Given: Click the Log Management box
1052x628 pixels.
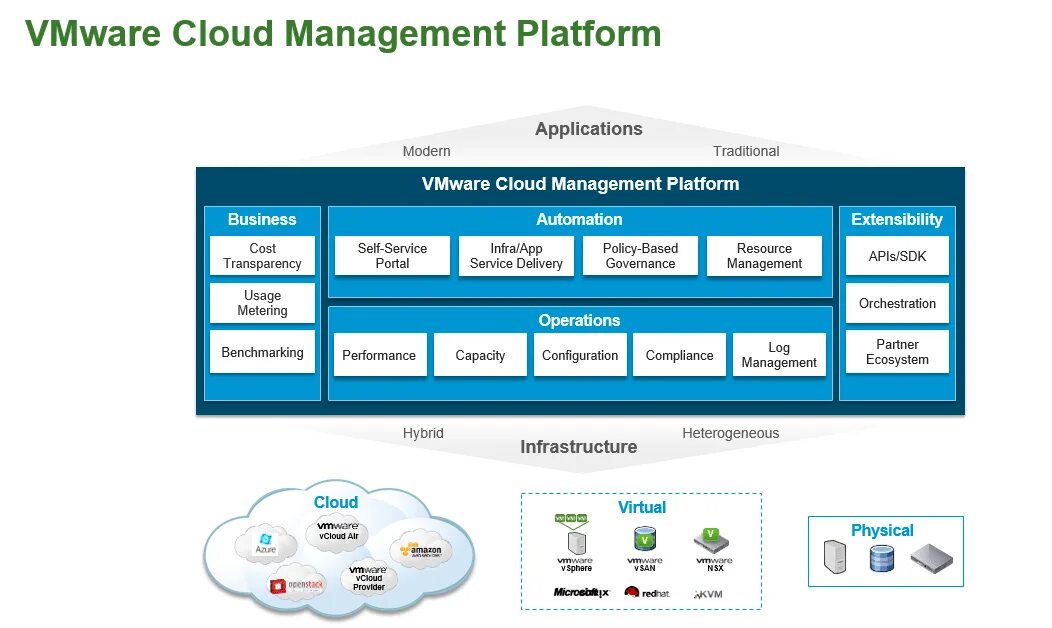Looking at the screenshot, I should coord(779,355).
